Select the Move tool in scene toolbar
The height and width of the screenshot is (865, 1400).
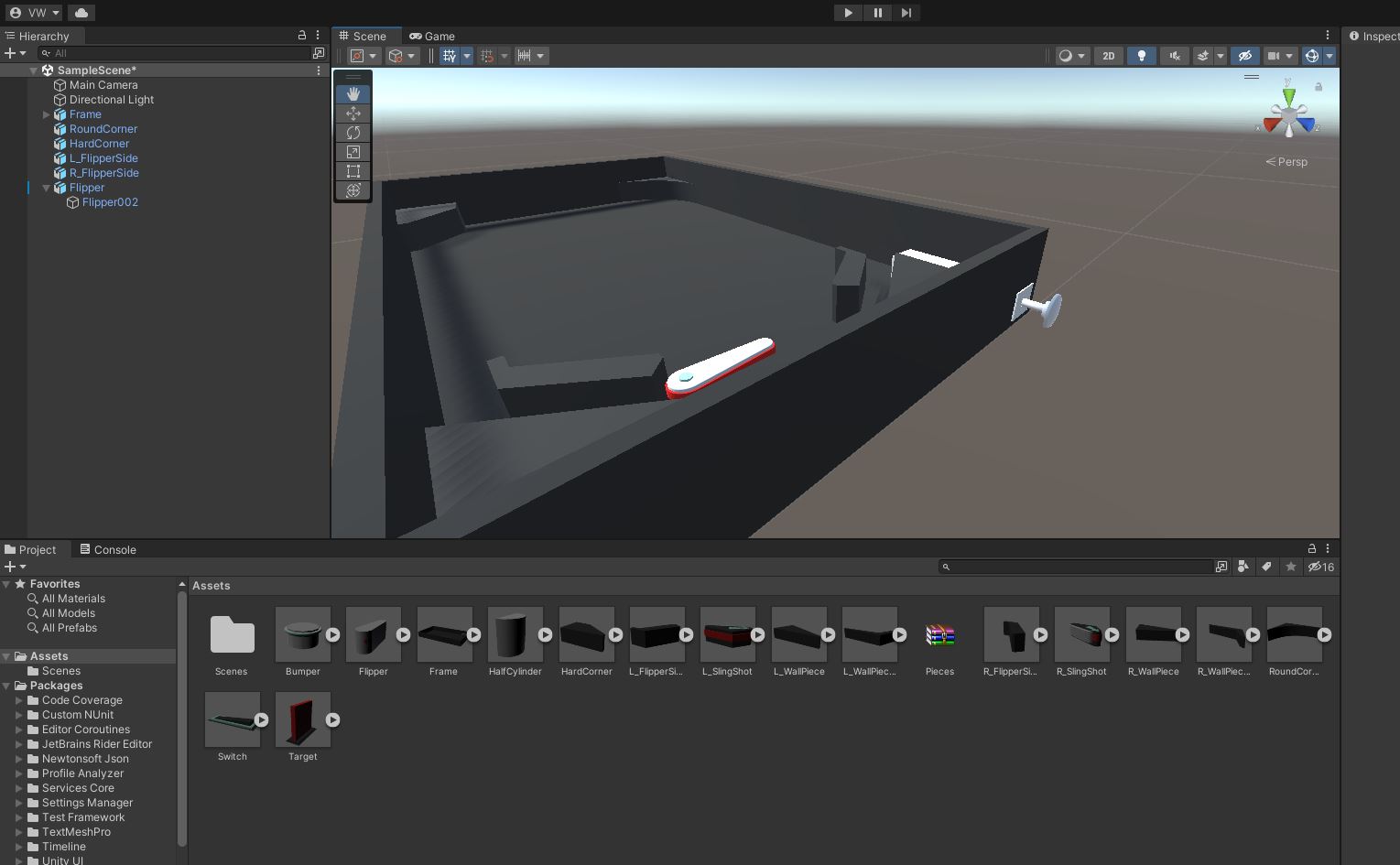tap(353, 114)
